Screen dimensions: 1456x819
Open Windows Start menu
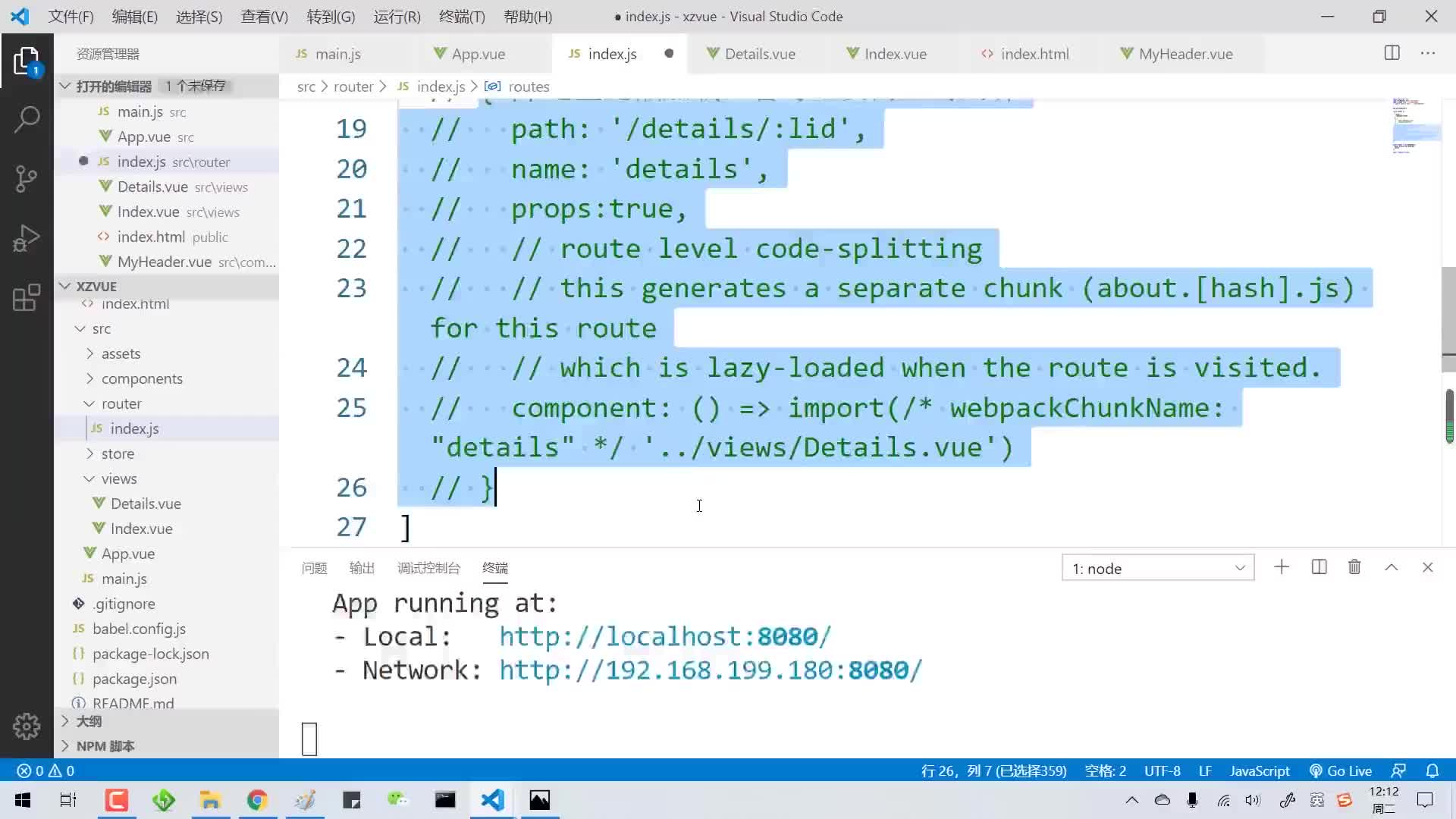tap(23, 800)
